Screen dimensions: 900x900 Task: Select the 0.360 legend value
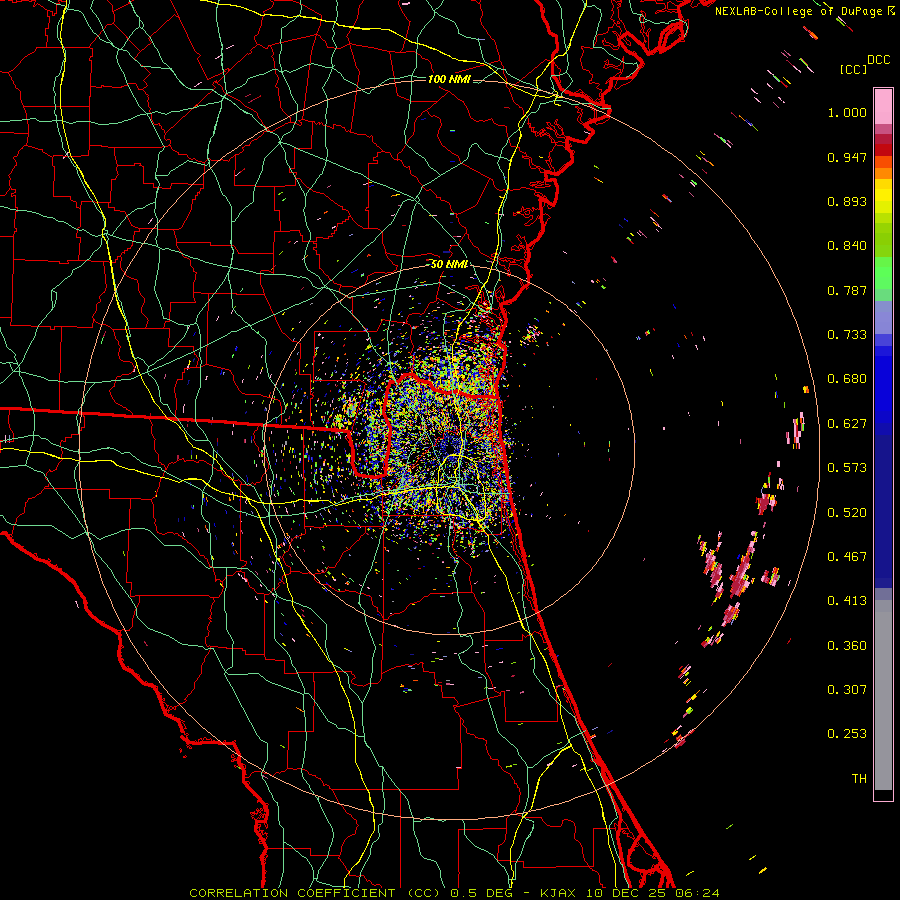[x=847, y=646]
